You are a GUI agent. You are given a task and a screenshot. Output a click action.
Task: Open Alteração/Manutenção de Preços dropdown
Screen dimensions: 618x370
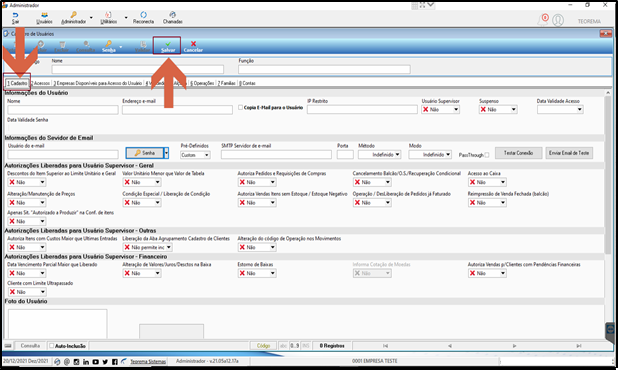[42, 203]
